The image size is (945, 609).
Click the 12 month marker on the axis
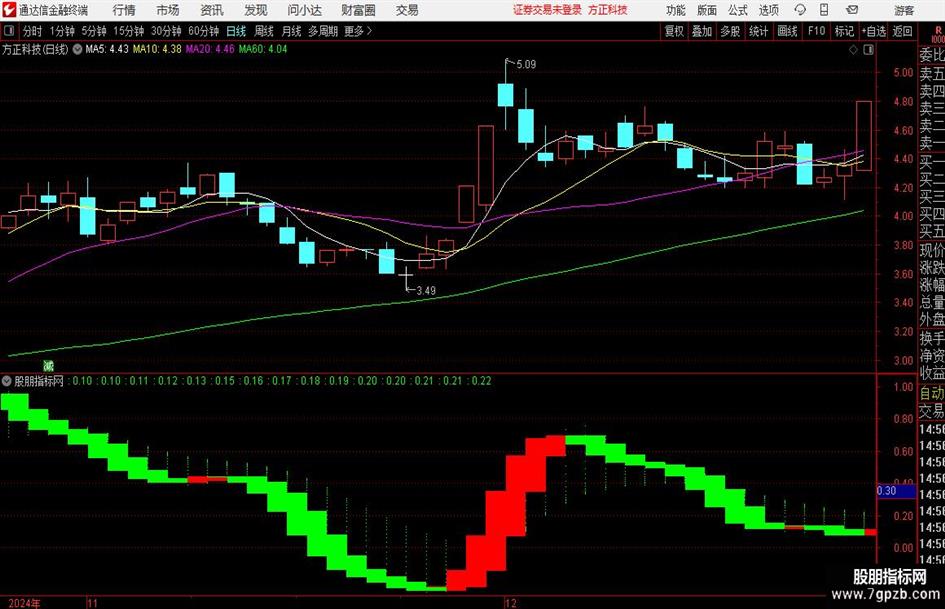[510, 603]
